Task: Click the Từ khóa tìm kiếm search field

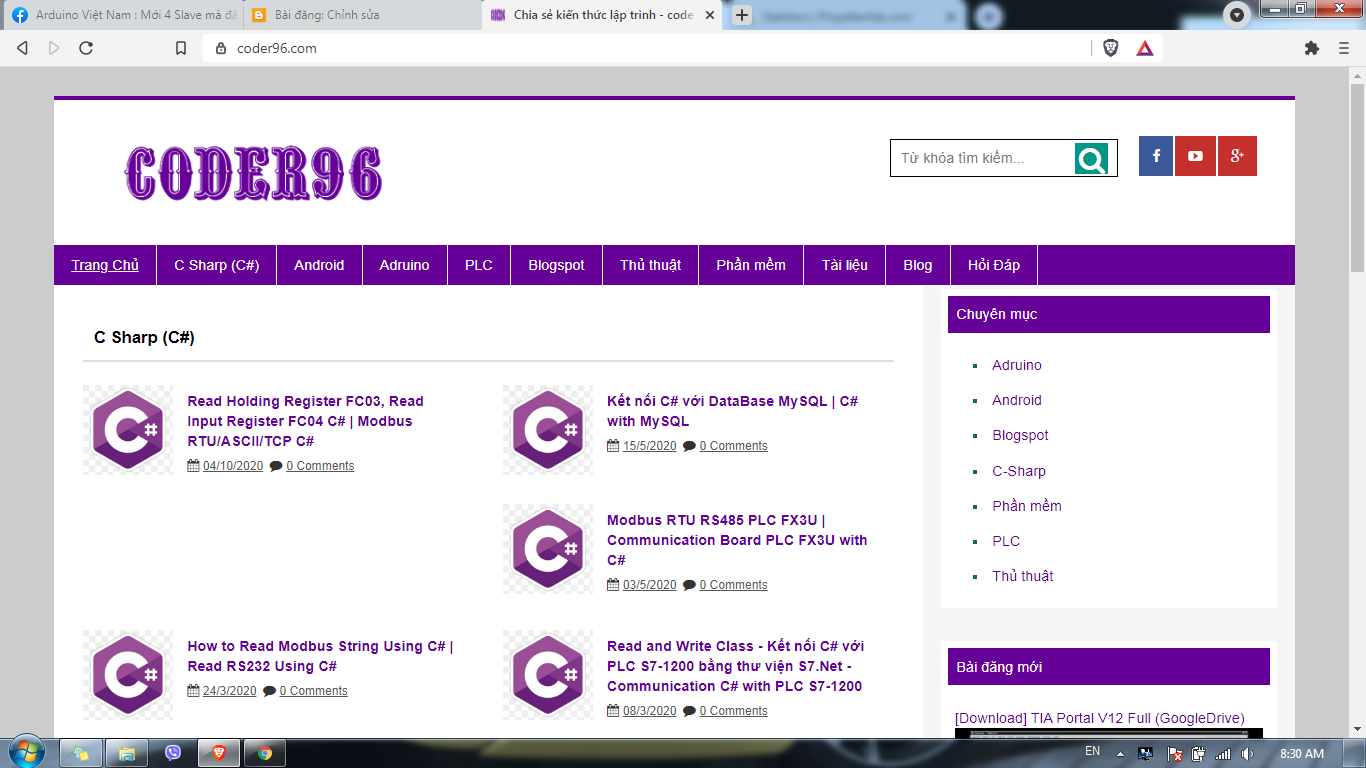Action: click(x=983, y=158)
